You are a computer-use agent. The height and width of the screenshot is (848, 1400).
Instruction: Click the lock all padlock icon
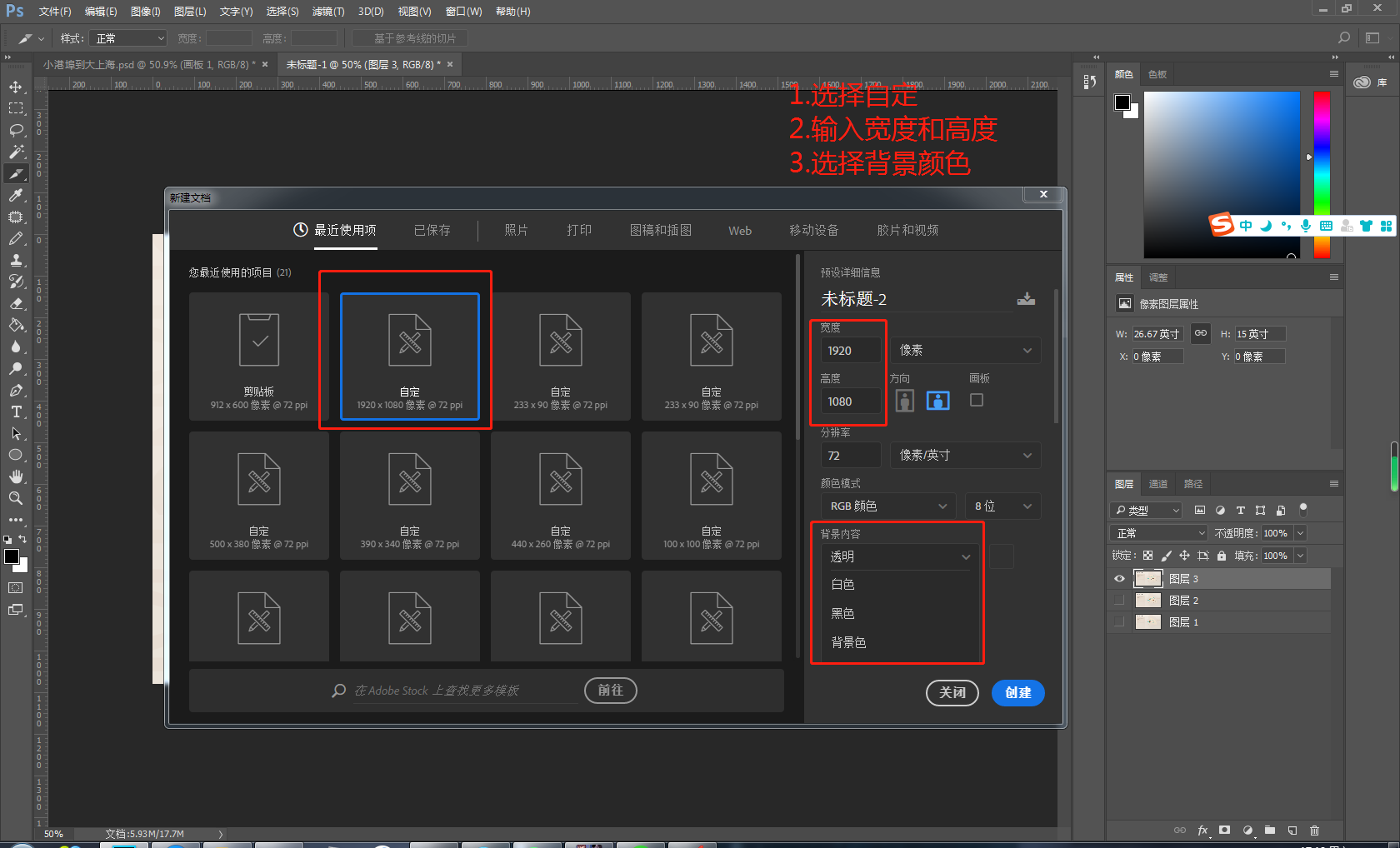[1222, 556]
